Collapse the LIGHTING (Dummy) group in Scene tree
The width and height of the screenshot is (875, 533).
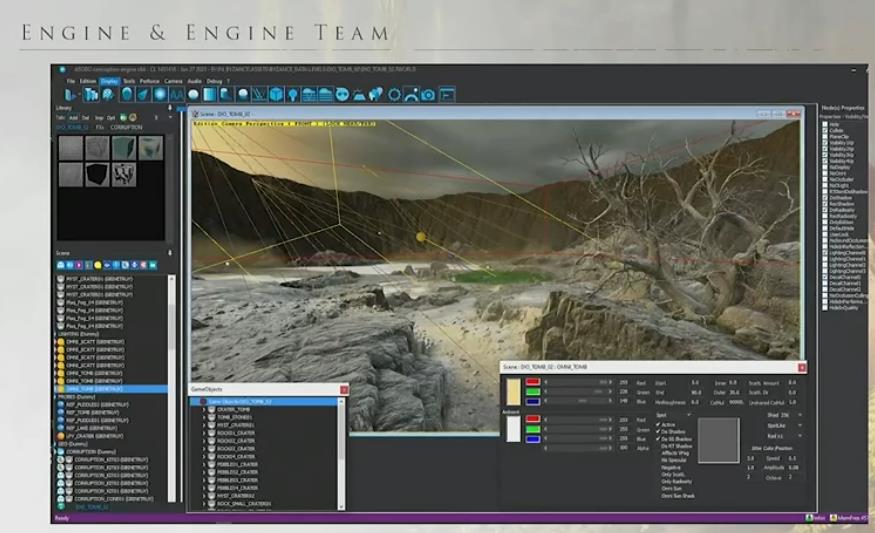click(55, 334)
